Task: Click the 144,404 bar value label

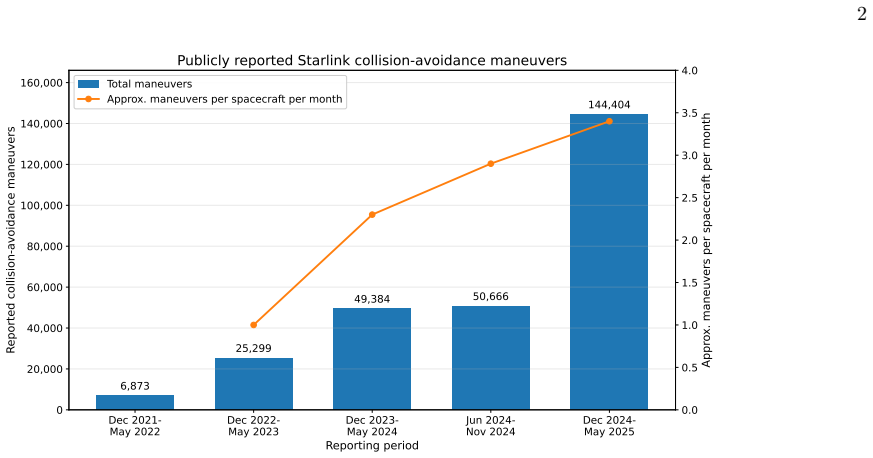Action: [609, 105]
